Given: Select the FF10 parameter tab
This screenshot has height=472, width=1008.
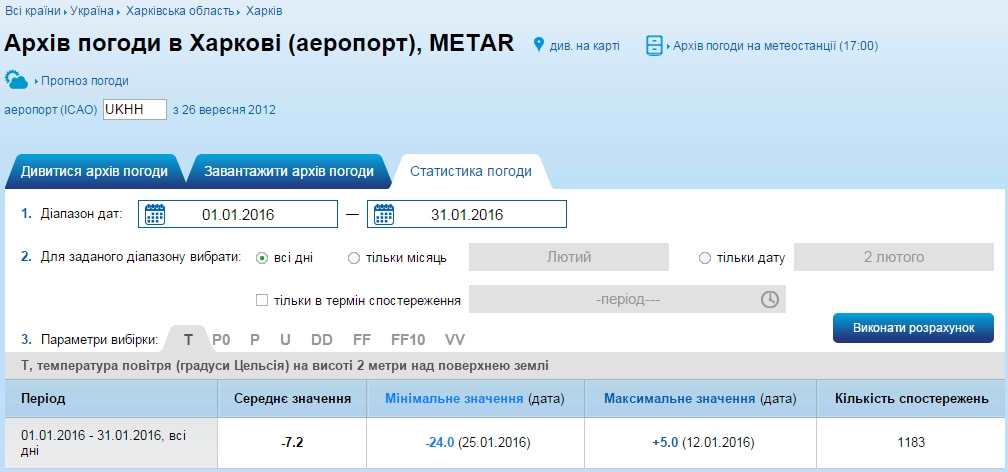Looking at the screenshot, I should coord(408,340).
